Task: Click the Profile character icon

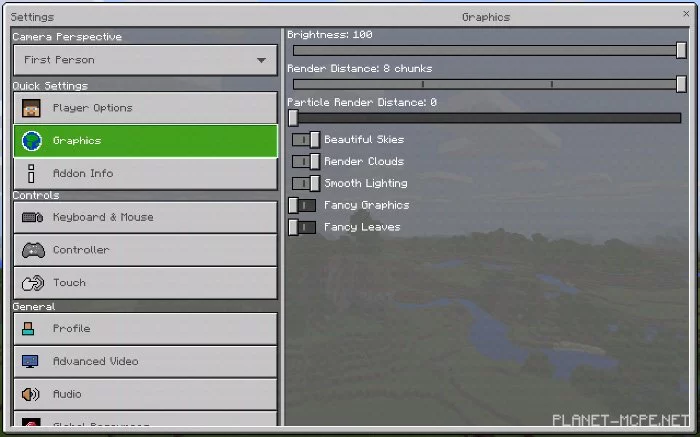Action: click(x=31, y=329)
